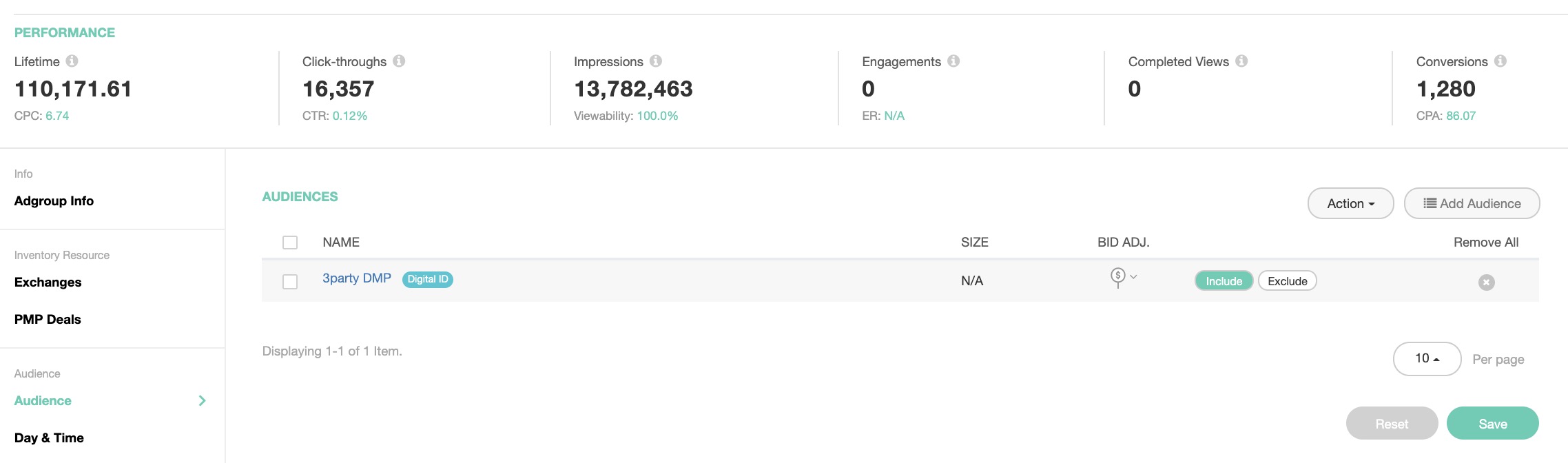
Task: Tick the 3party DMP row checkbox
Action: (x=290, y=282)
